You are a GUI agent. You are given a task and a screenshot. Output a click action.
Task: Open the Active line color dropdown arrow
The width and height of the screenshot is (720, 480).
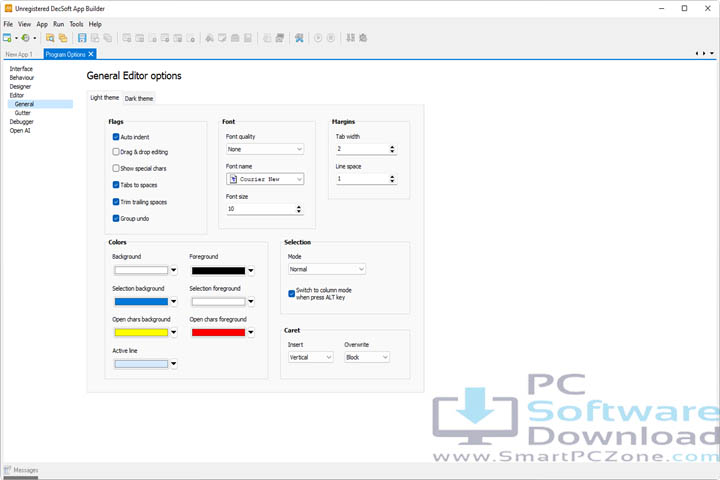[x=174, y=364]
